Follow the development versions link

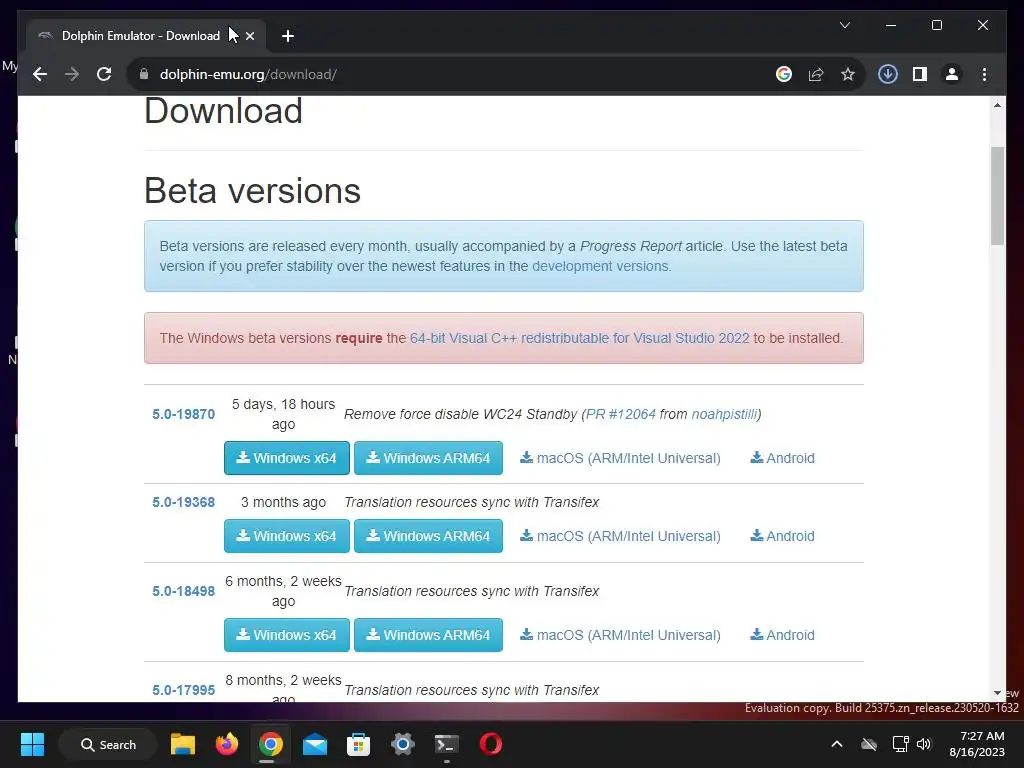coord(600,266)
